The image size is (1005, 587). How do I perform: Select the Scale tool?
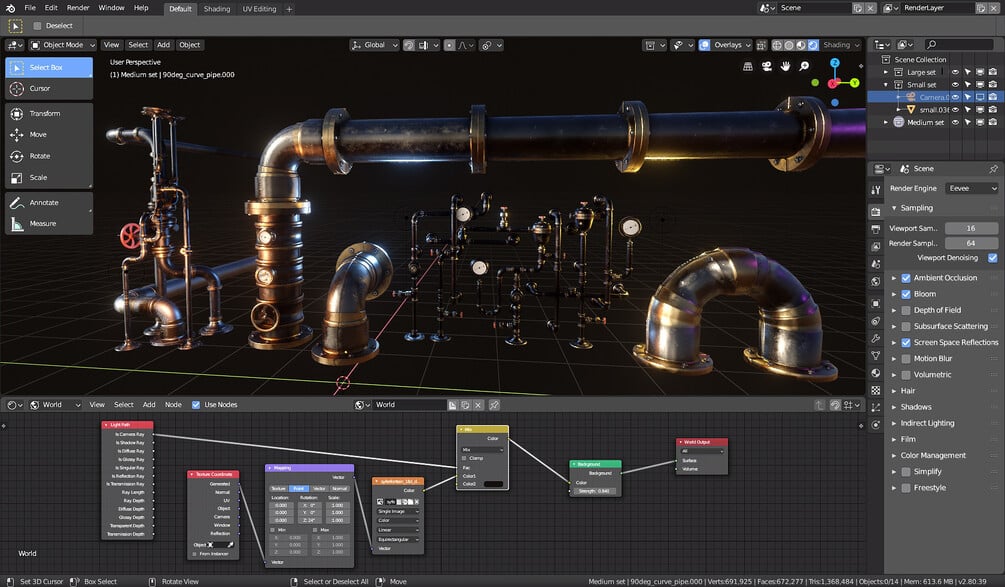pos(49,178)
